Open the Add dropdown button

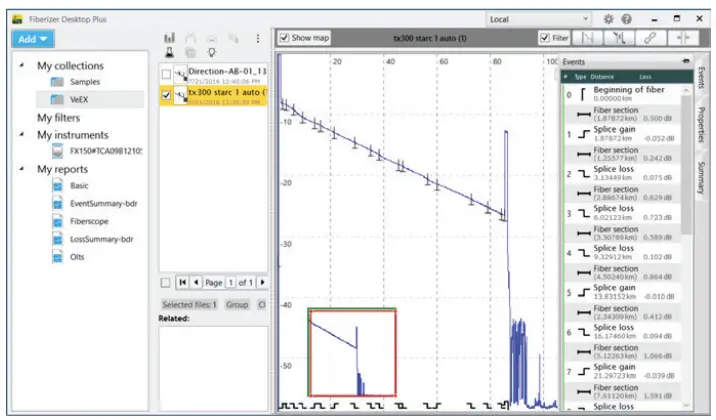33,39
